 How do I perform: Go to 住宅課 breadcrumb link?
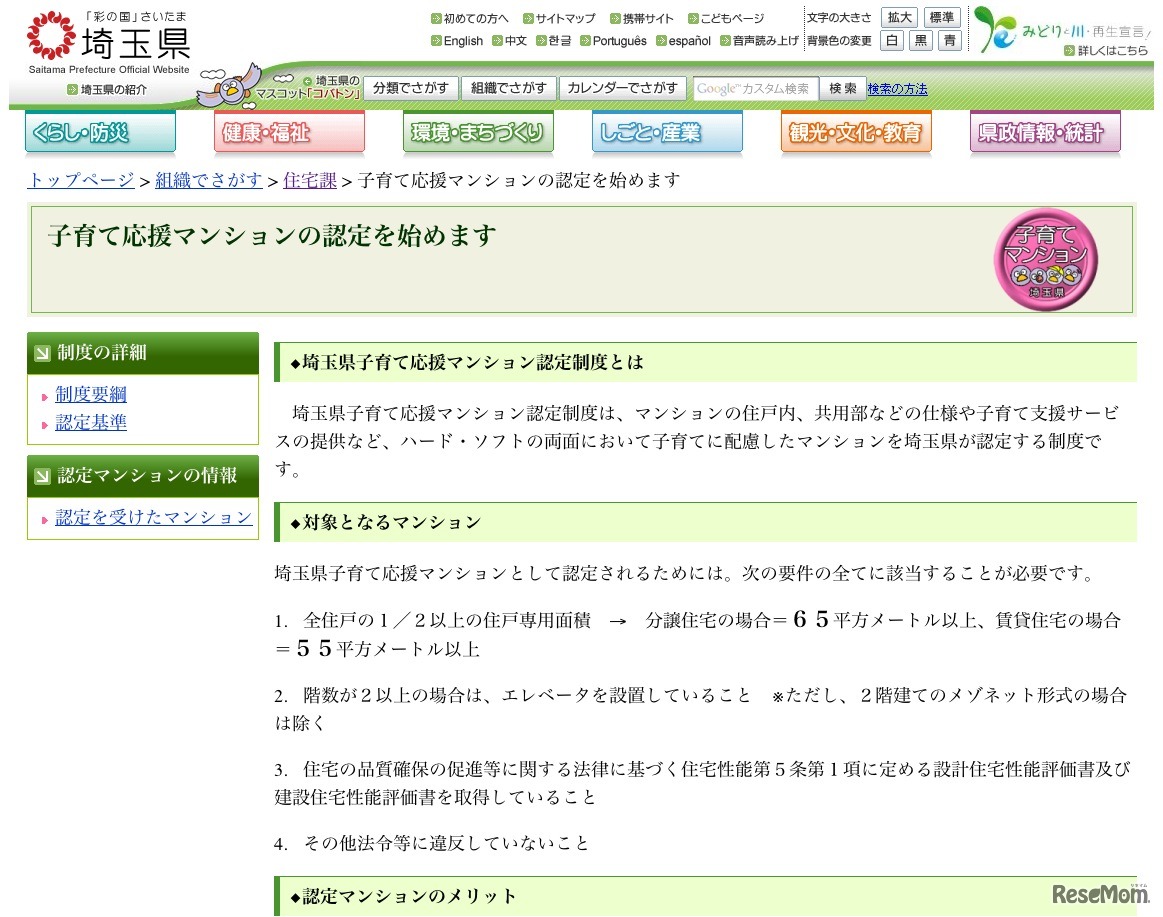pos(309,180)
